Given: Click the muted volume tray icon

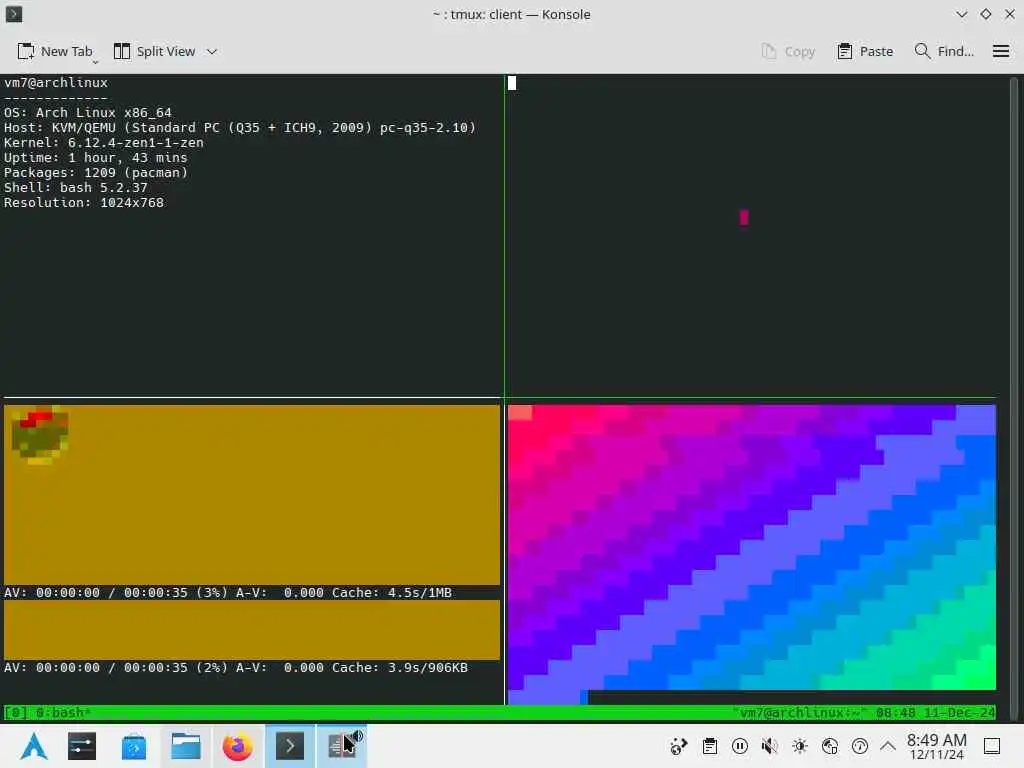Looking at the screenshot, I should point(770,746).
